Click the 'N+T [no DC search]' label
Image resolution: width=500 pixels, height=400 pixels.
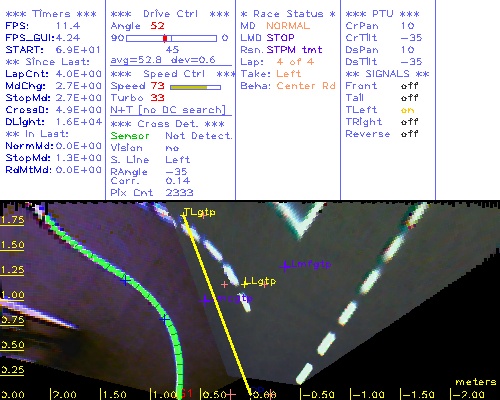[168, 110]
